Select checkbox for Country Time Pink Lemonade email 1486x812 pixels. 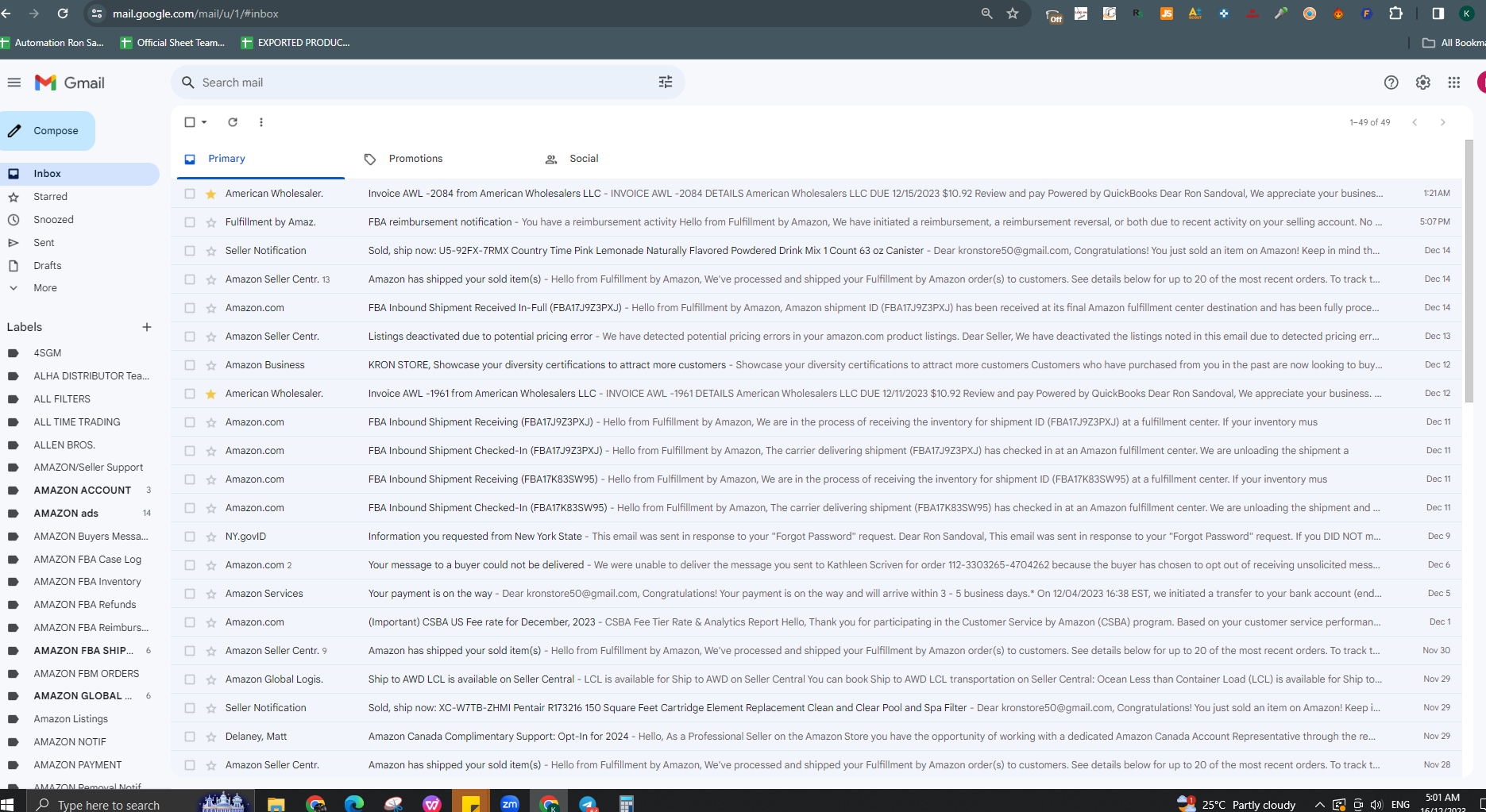point(189,251)
